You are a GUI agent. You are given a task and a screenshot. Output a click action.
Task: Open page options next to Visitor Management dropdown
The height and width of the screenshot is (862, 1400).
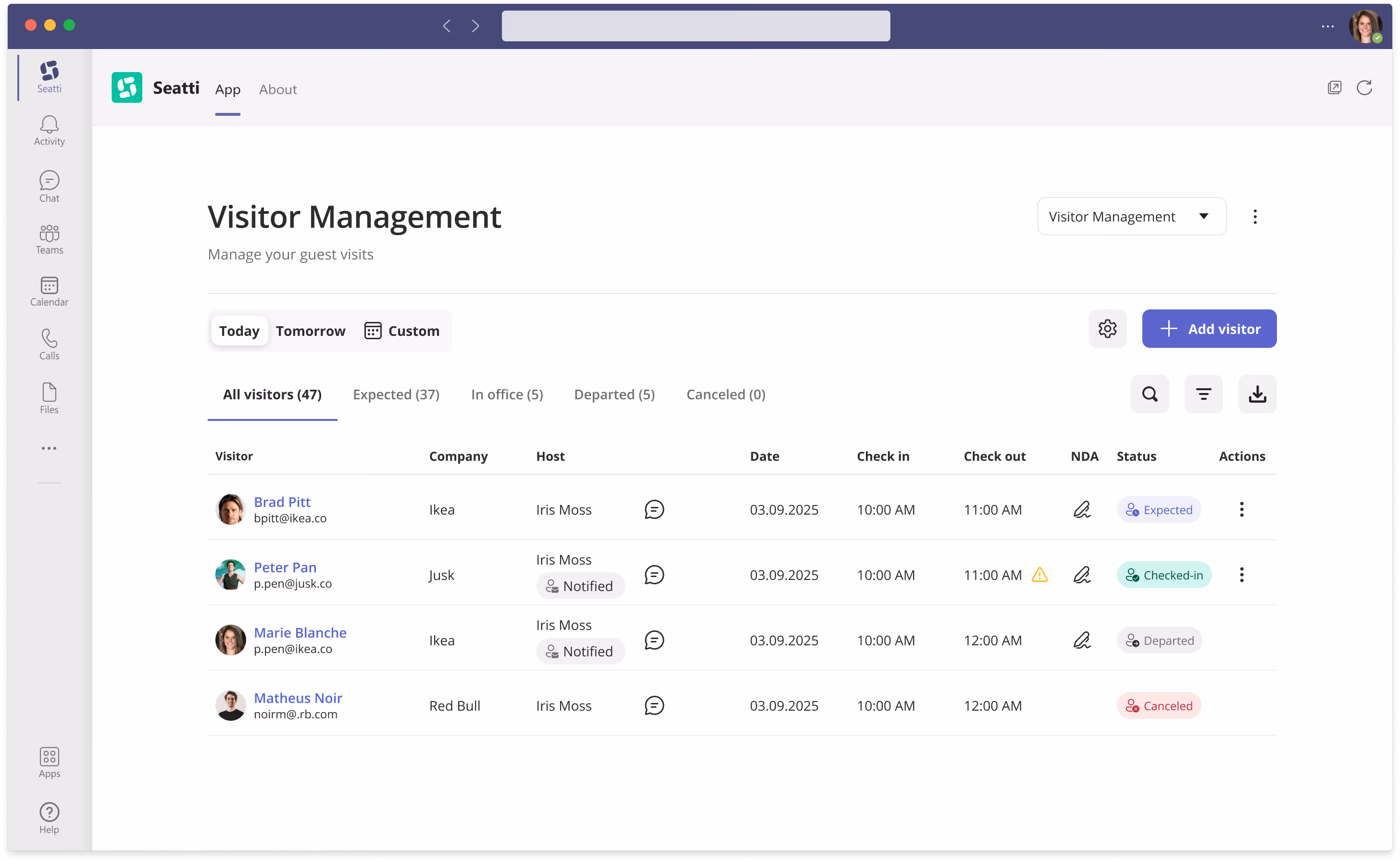pos(1255,217)
